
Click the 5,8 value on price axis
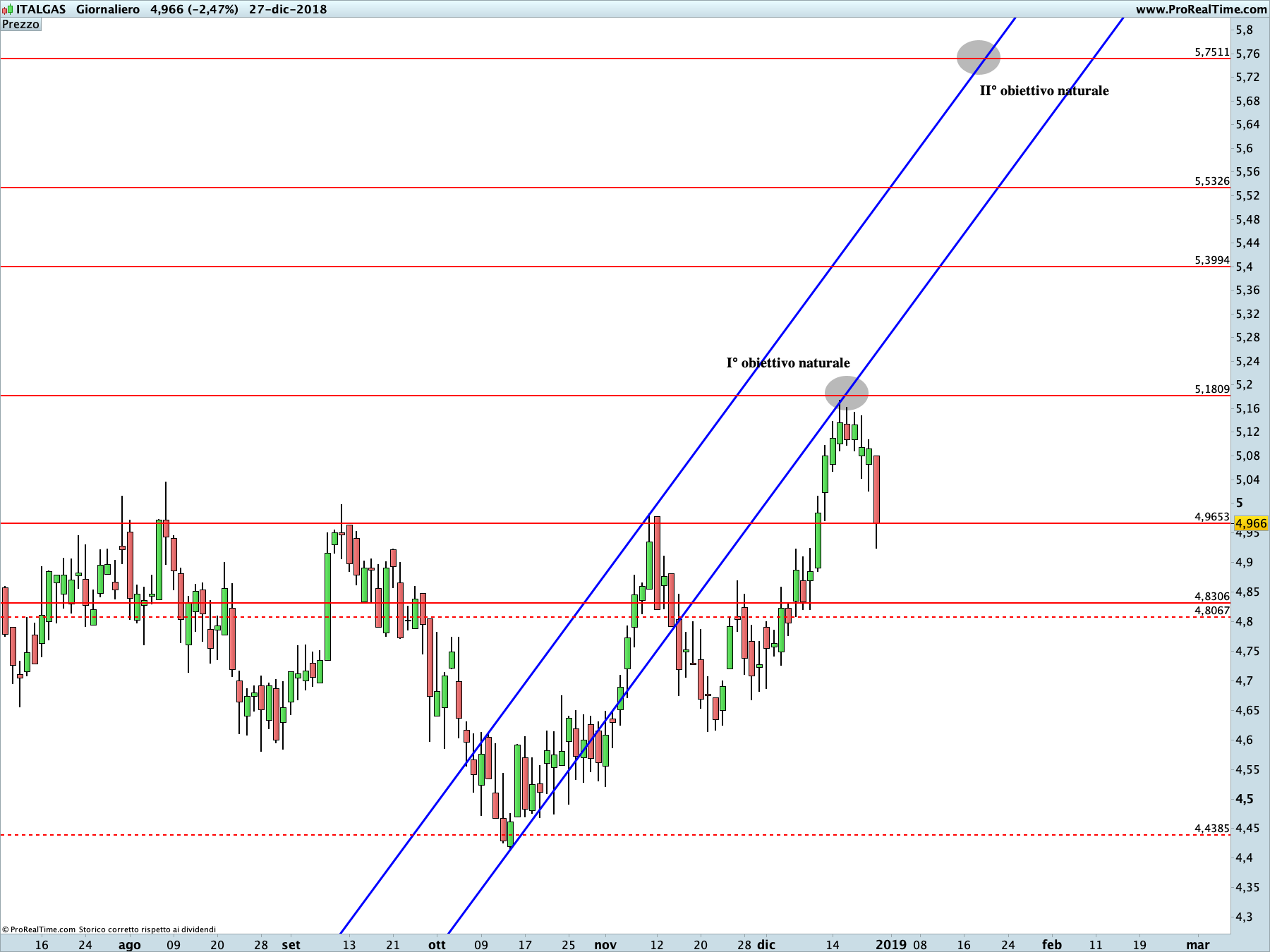click(x=1245, y=30)
